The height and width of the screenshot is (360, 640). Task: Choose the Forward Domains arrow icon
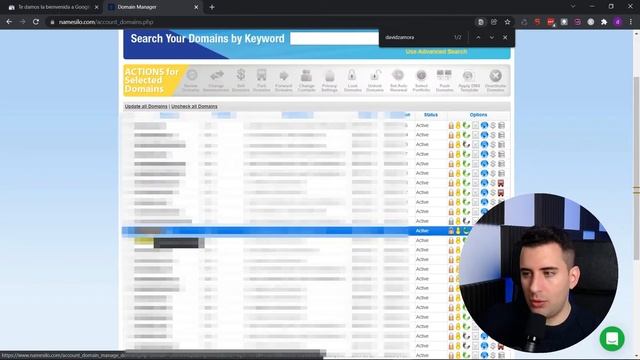point(283,80)
